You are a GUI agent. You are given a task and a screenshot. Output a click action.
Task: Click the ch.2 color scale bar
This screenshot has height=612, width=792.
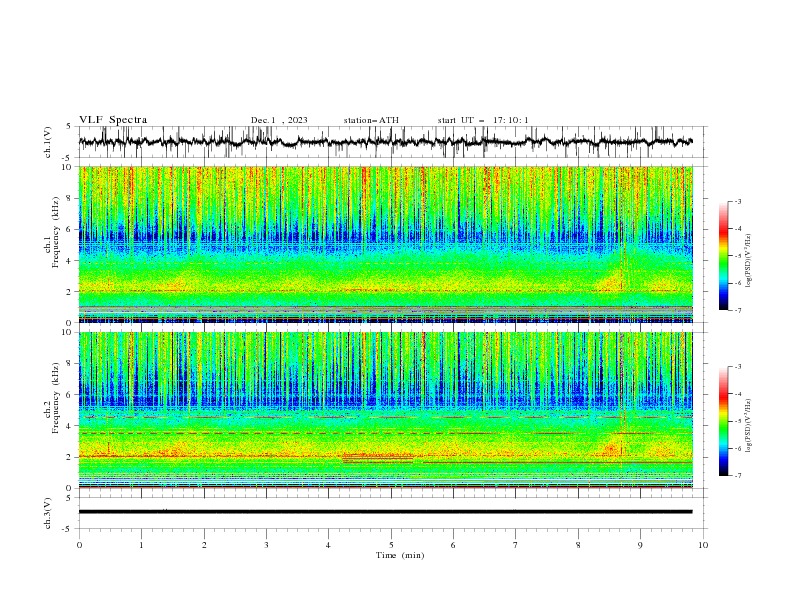tap(723, 421)
